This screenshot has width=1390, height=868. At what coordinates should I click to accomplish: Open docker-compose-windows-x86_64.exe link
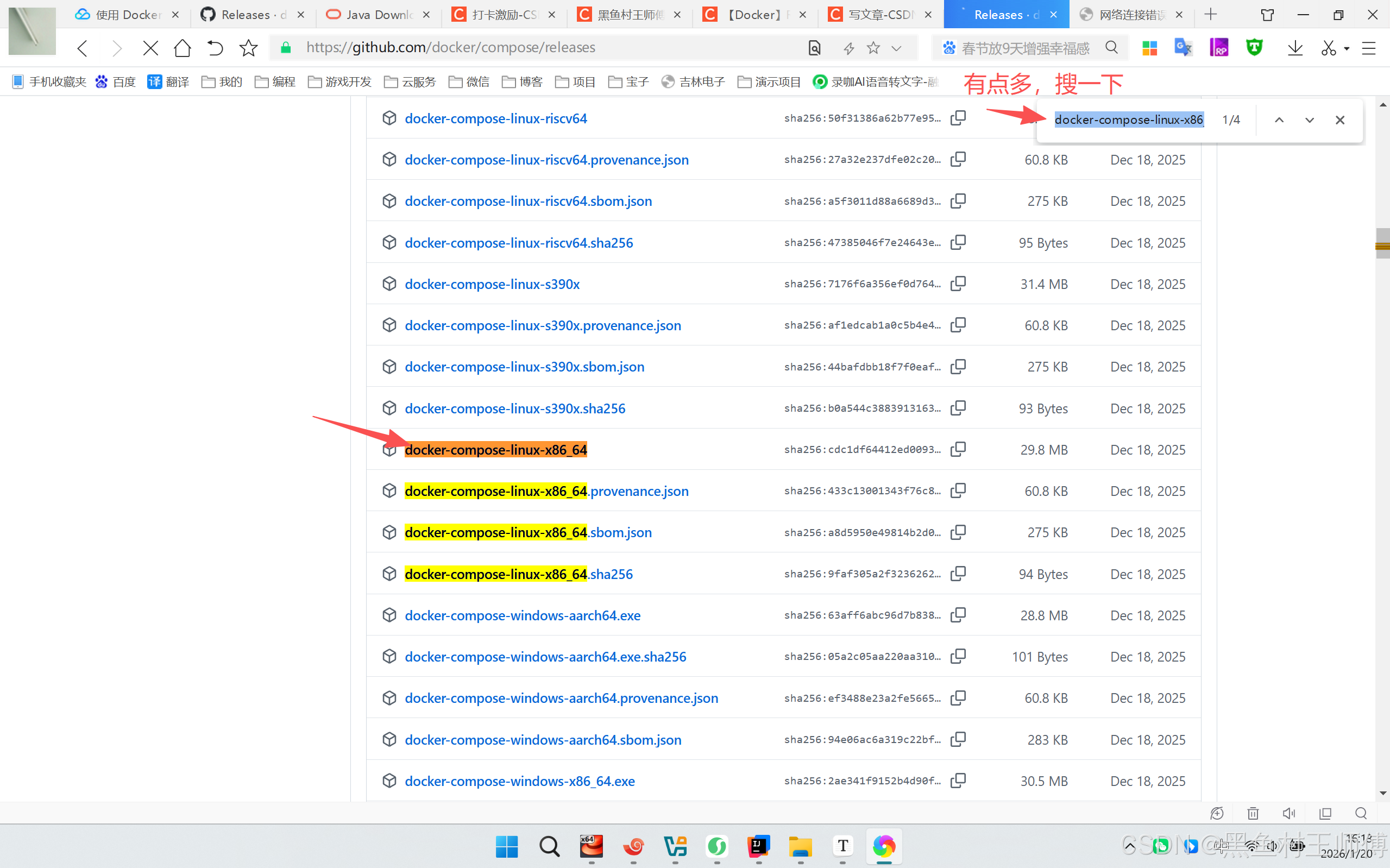(x=519, y=781)
